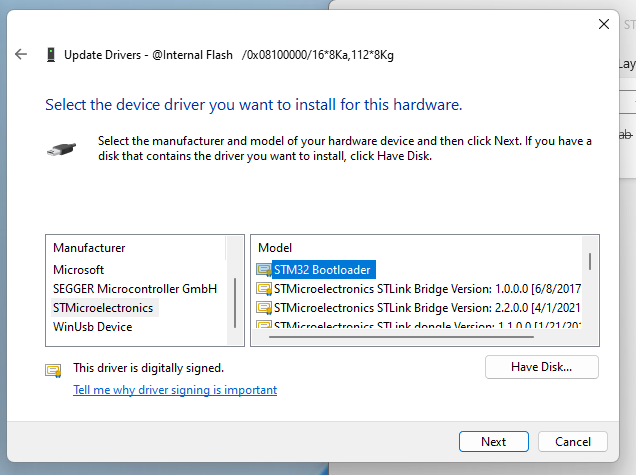Screen dimensions: 636x475
Task: Choose STMicroelectronics in the Manufacturer list
Action: (x=103, y=308)
